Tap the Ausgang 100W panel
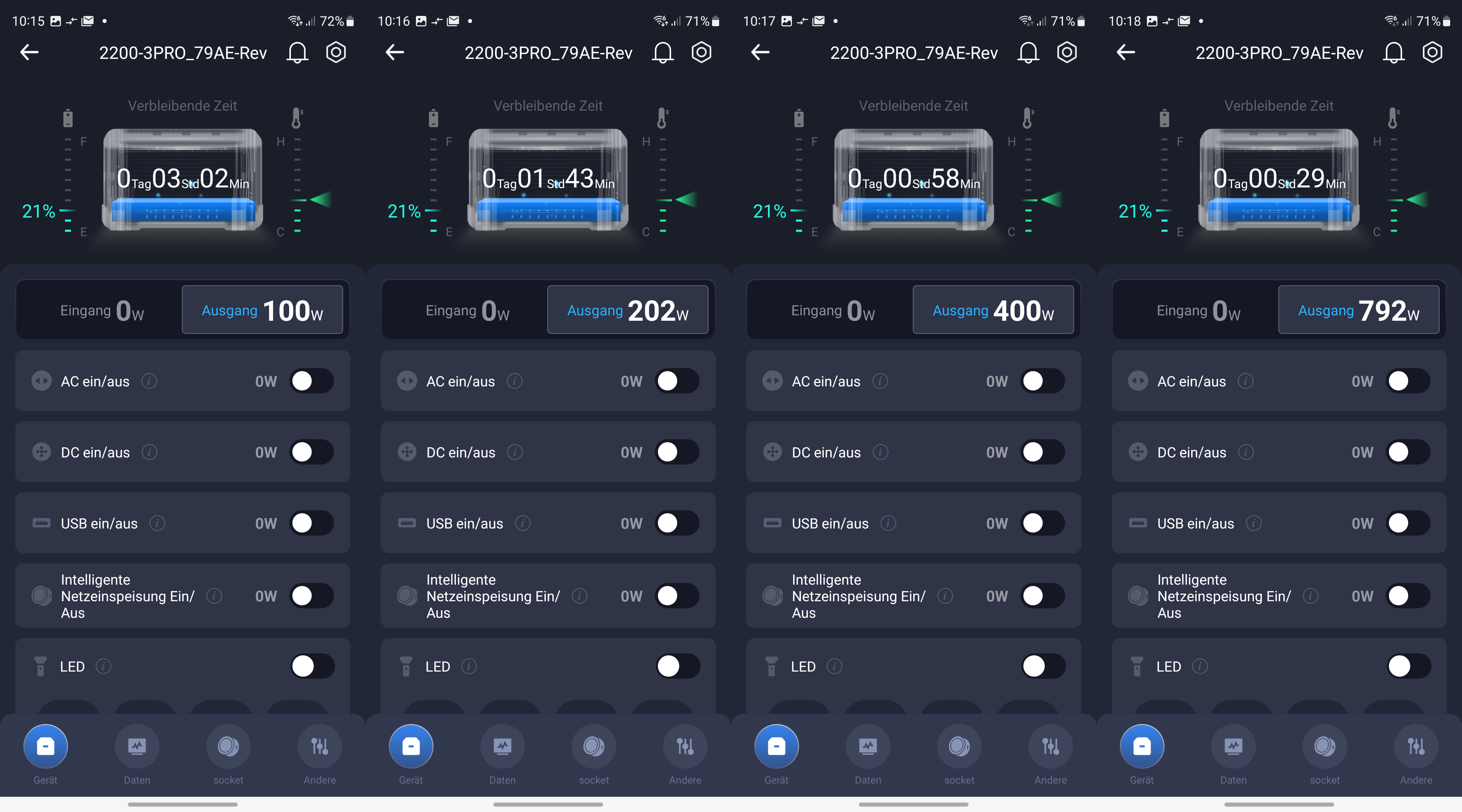This screenshot has height=812, width=1462. pyautogui.click(x=262, y=310)
